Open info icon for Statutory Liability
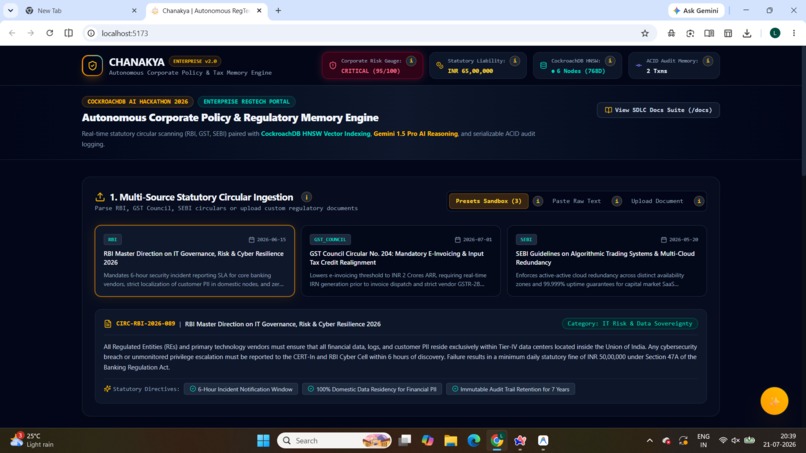 pos(515,61)
